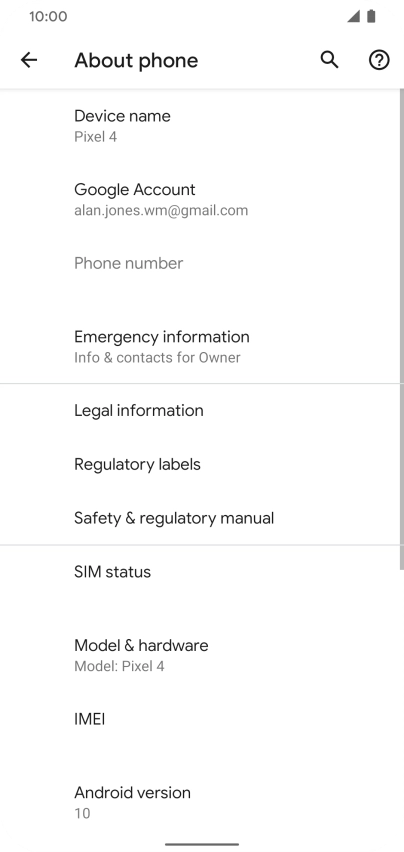Tap the 10:00 clock in status bar
Image resolution: width=404 pixels, height=852 pixels.
[48, 16]
